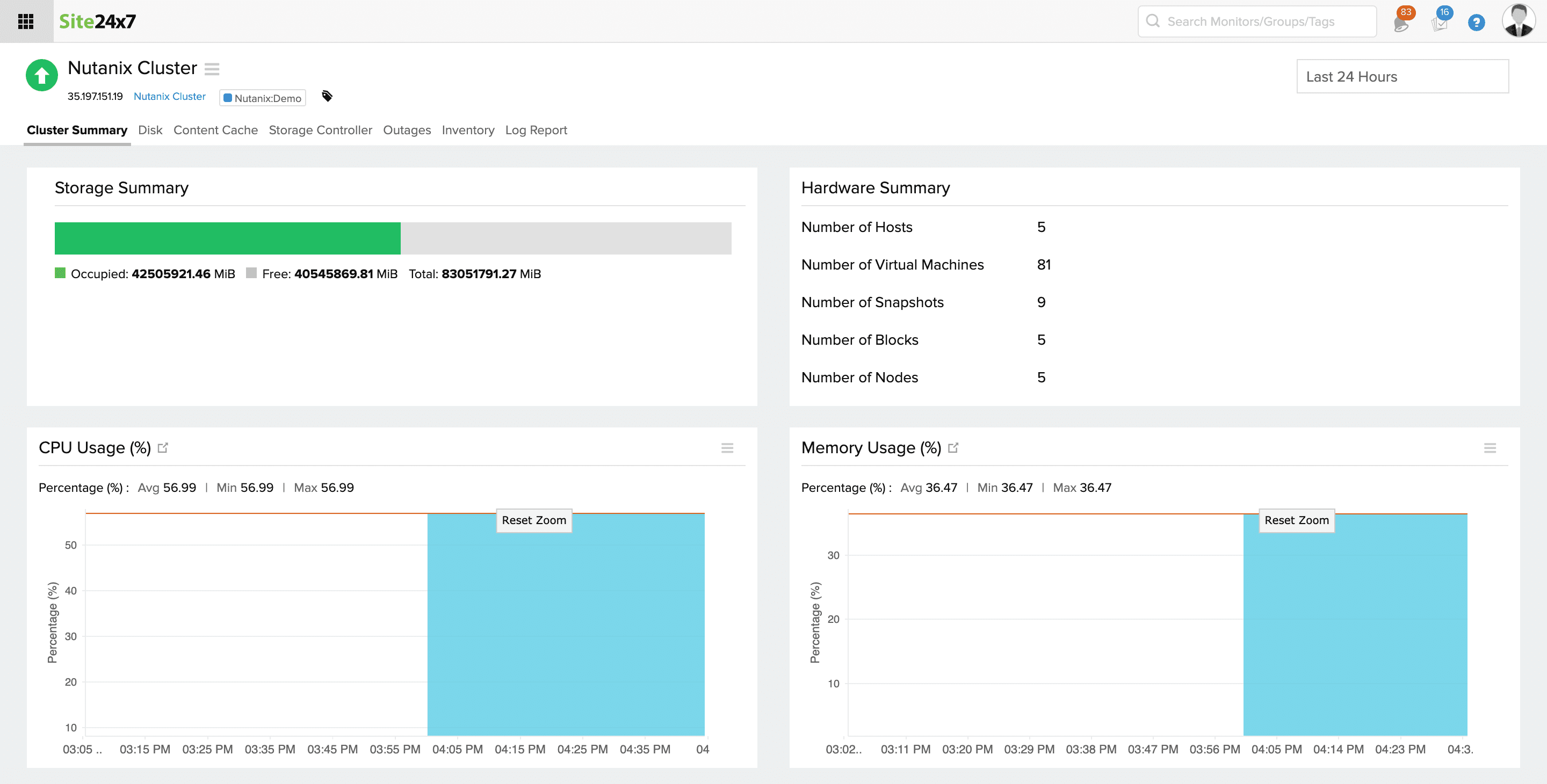Click Reset Zoom on CPU Usage chart

click(x=533, y=520)
